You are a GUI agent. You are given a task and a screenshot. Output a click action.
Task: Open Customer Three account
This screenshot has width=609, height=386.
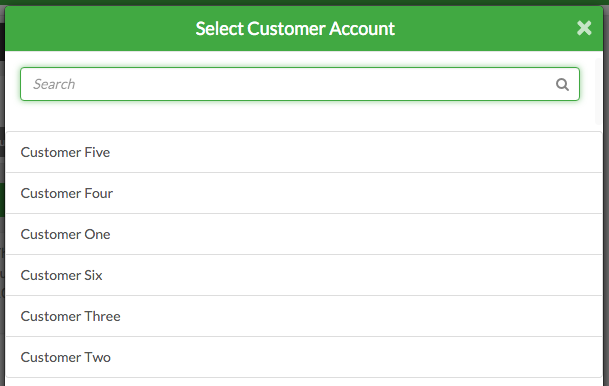[304, 316]
